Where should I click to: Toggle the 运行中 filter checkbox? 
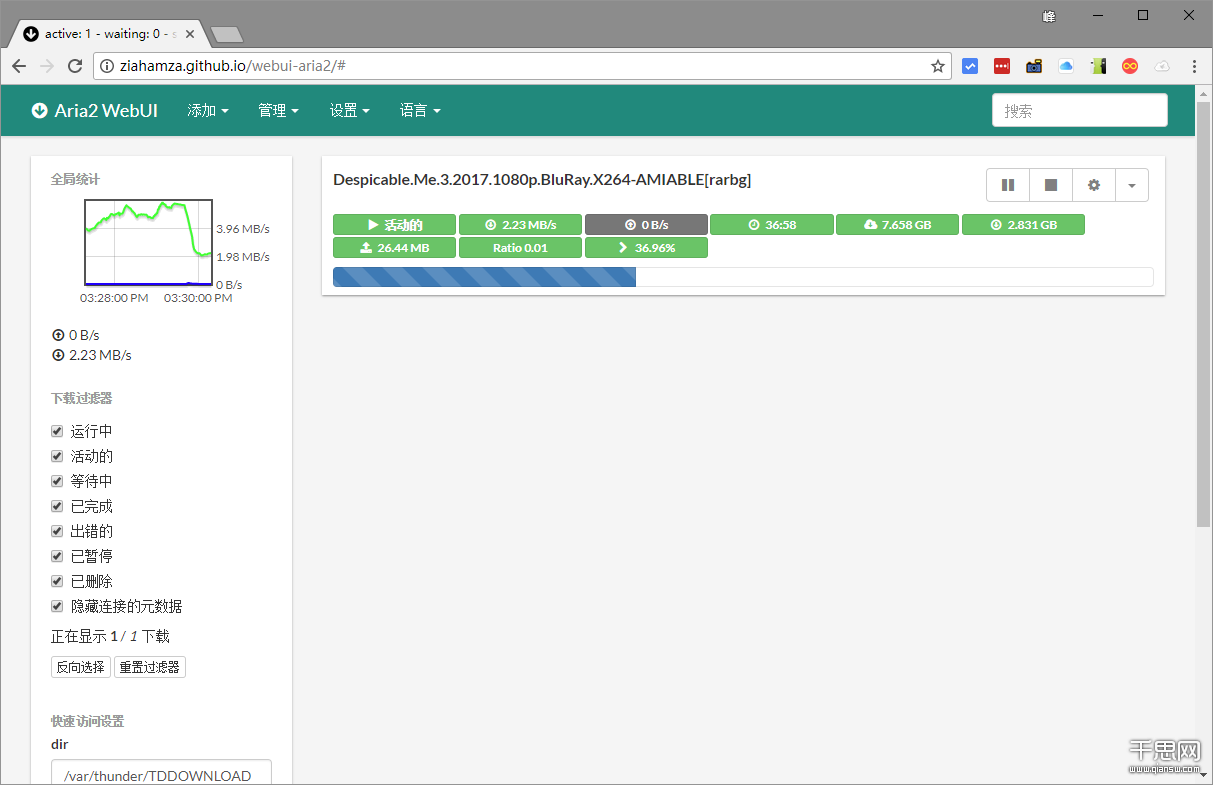click(x=57, y=431)
